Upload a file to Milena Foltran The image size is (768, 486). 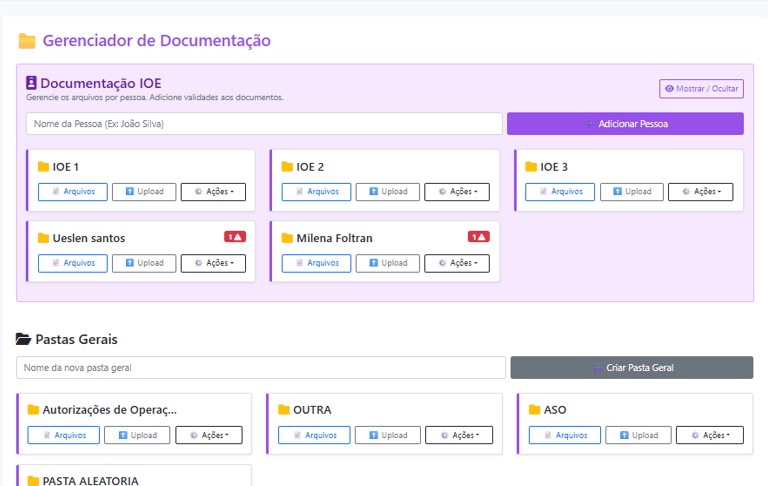pyautogui.click(x=388, y=263)
